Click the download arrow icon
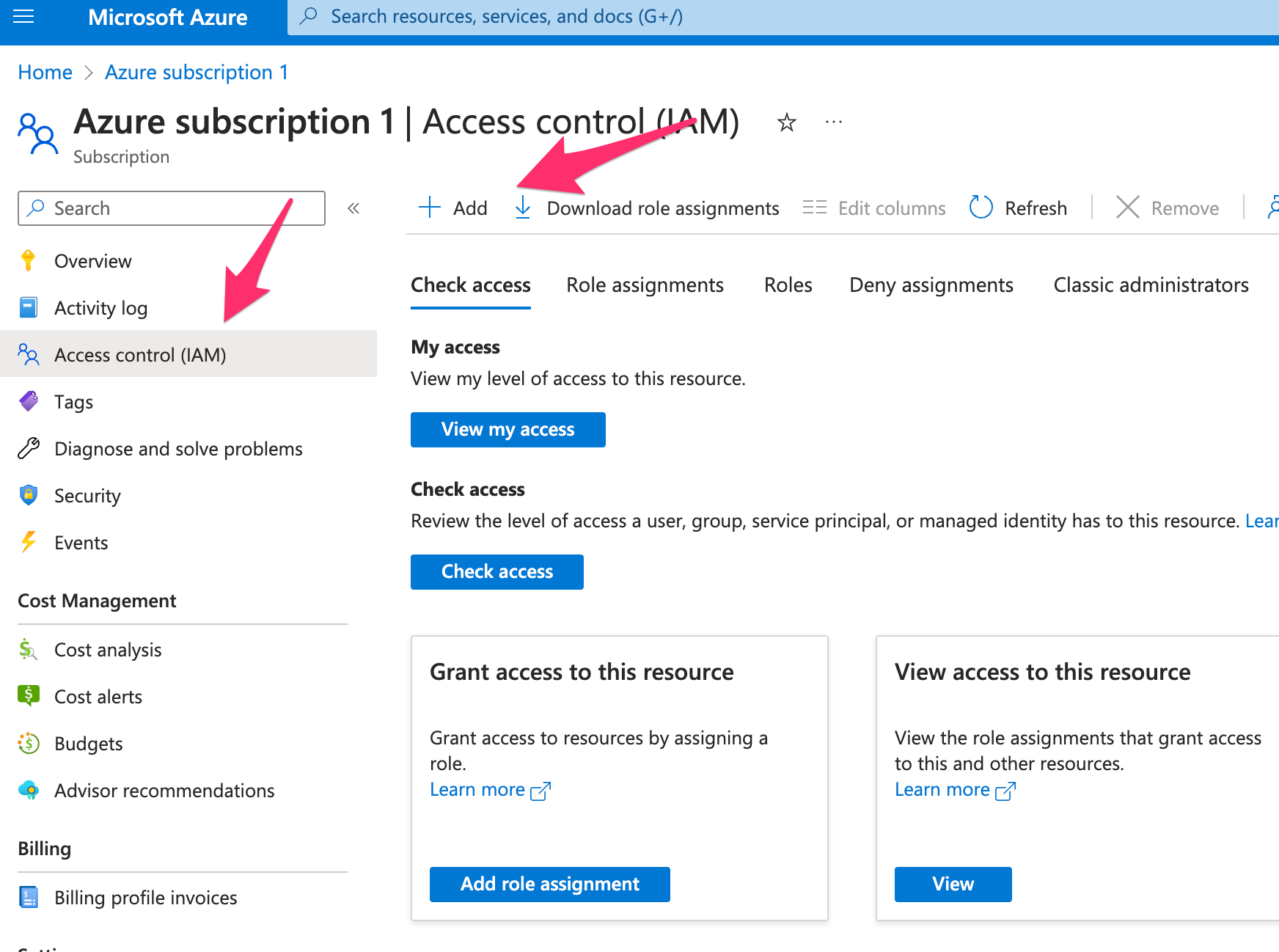1279x952 pixels. pyautogui.click(x=523, y=208)
